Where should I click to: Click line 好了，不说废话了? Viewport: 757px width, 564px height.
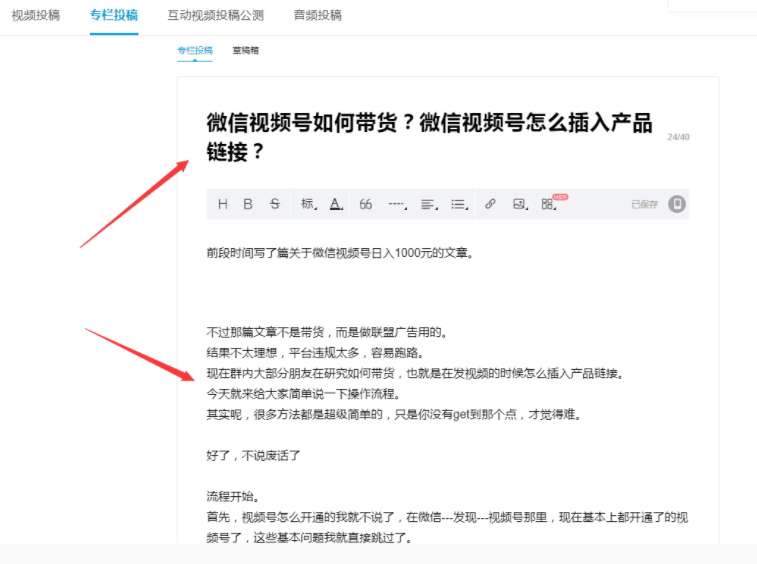253,455
